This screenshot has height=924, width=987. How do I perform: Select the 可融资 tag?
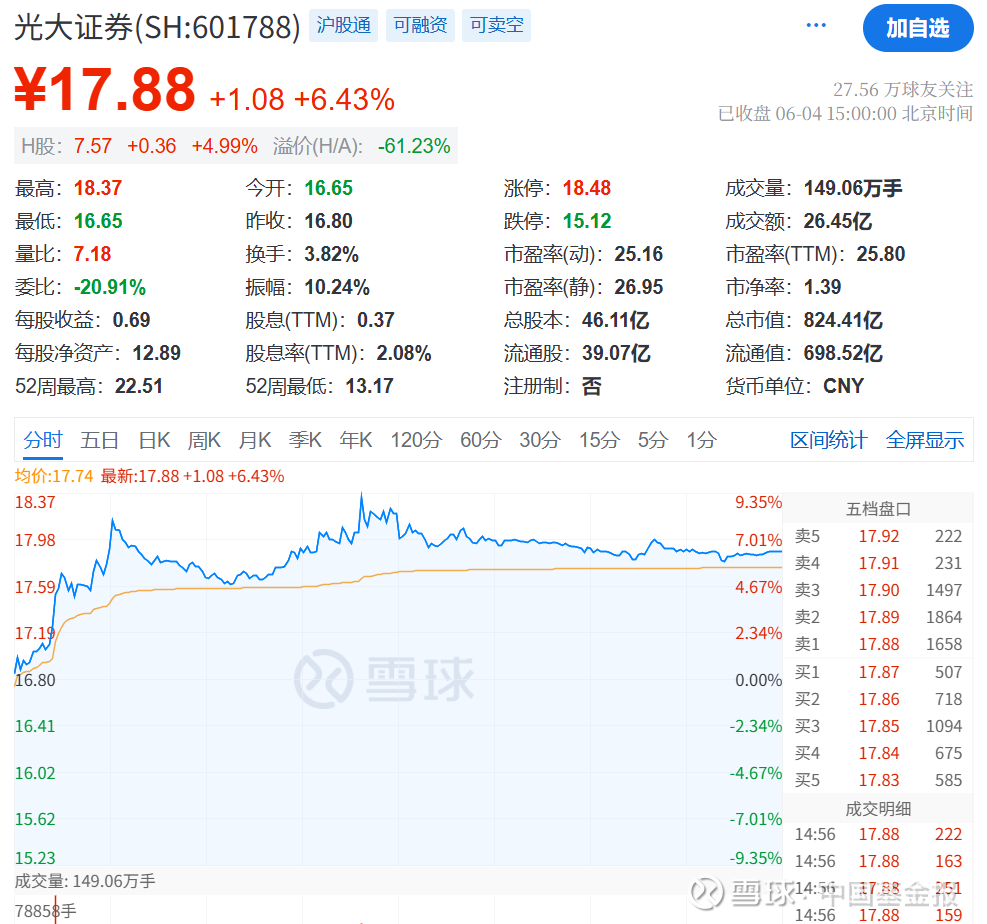420,25
